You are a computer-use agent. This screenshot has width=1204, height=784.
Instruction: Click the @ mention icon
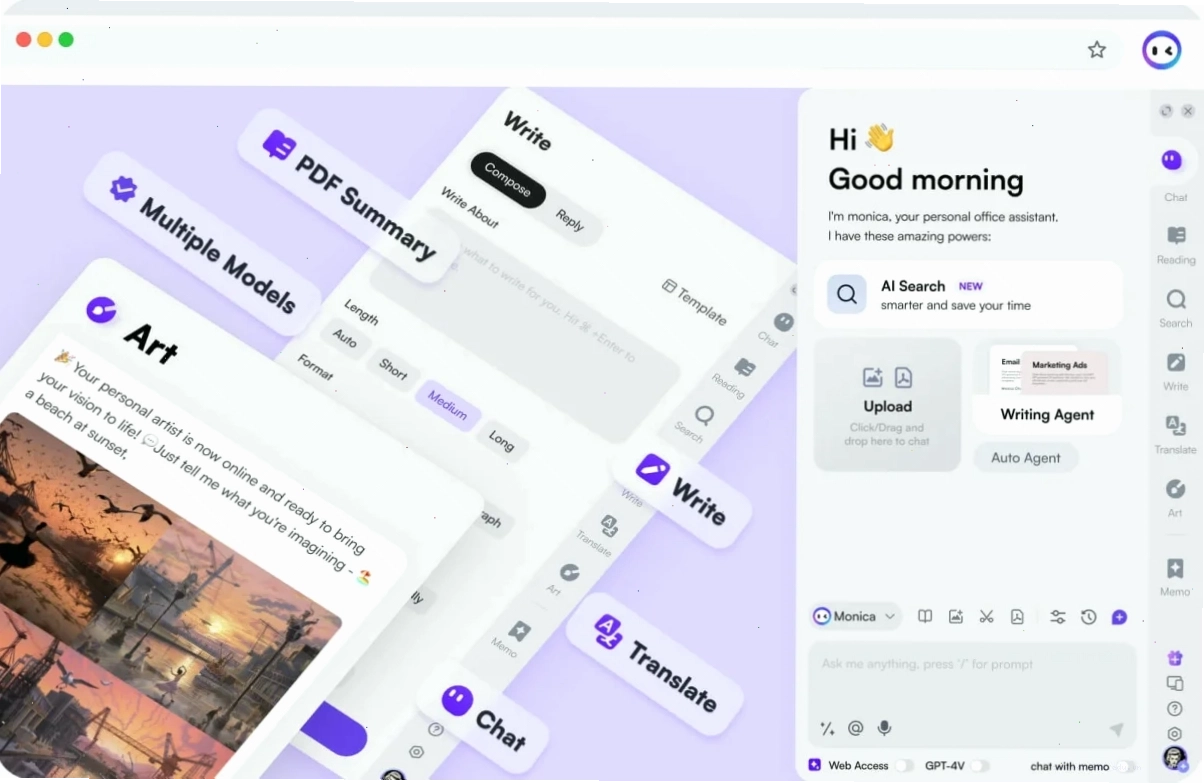855,729
